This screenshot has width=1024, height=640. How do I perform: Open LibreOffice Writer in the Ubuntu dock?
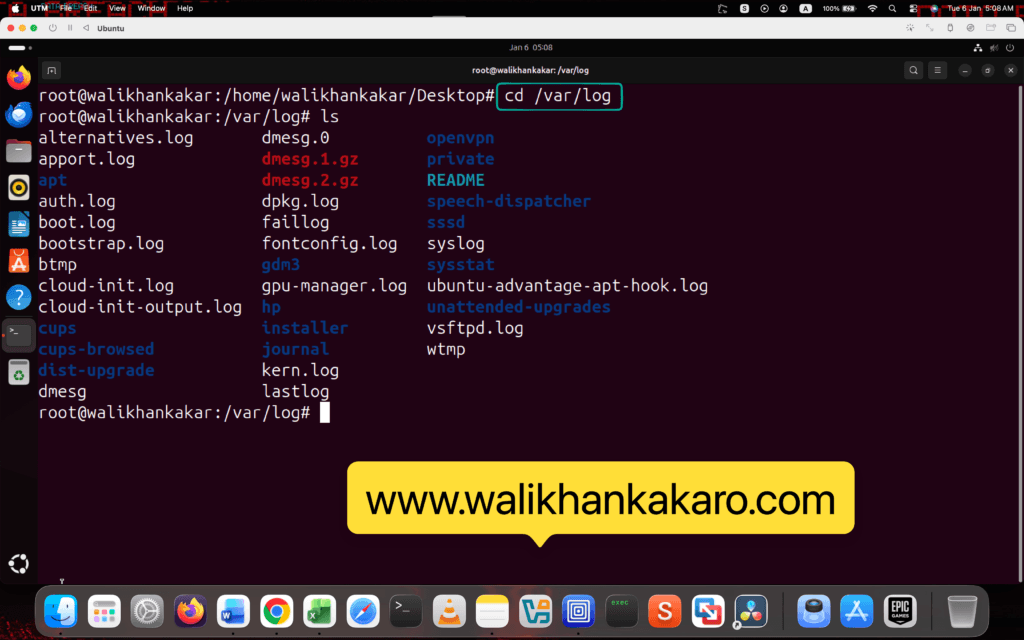tap(18, 224)
